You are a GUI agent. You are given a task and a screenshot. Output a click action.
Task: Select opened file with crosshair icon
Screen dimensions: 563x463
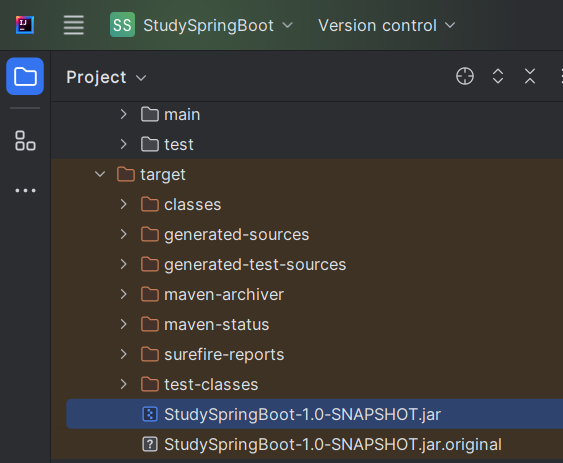point(465,76)
